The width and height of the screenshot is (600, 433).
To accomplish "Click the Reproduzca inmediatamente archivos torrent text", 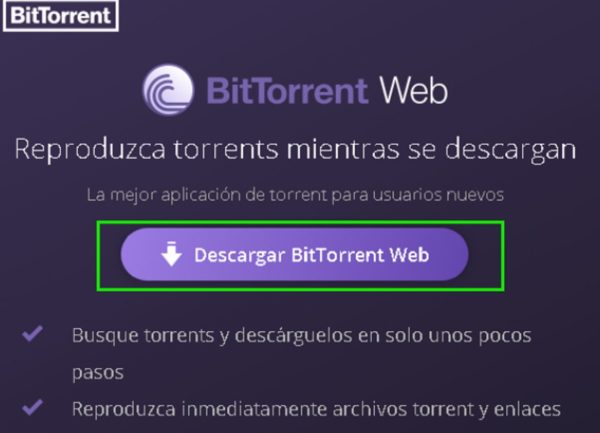I will [316, 409].
